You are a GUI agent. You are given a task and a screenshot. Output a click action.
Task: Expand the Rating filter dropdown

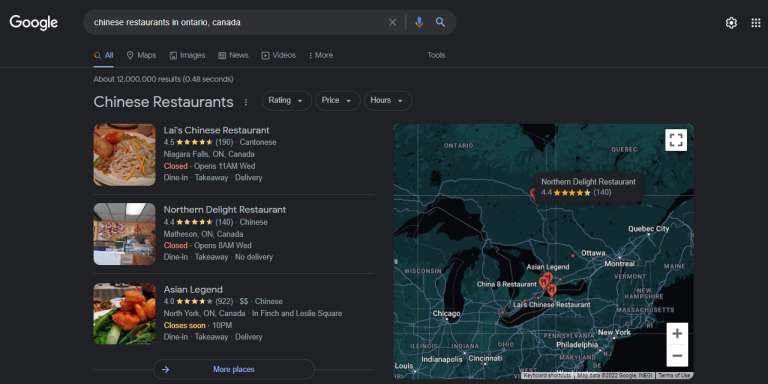pos(287,100)
